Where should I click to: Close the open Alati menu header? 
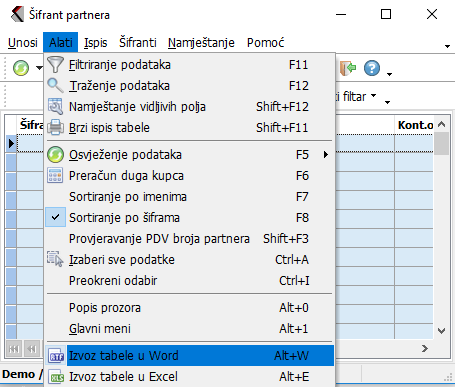(61, 43)
